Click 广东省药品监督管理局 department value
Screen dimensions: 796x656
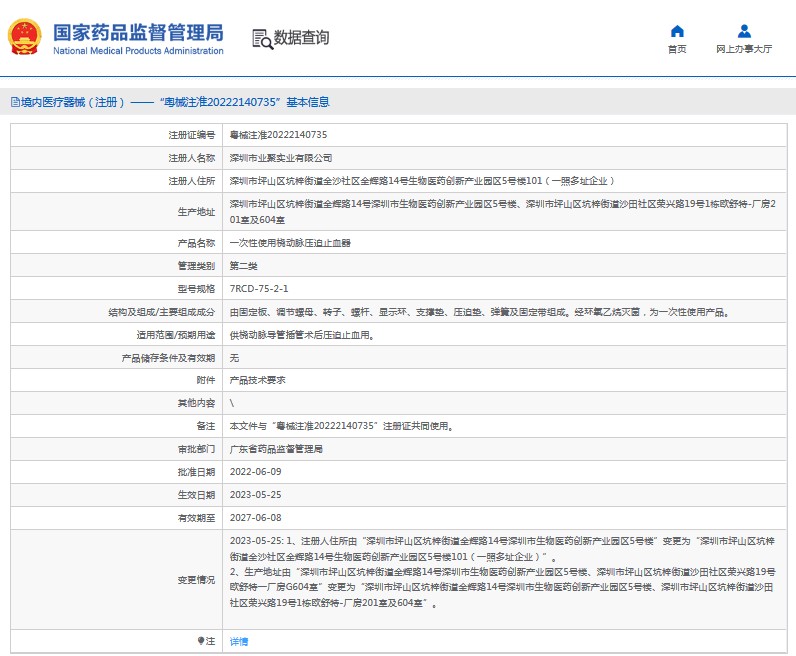[276, 449]
